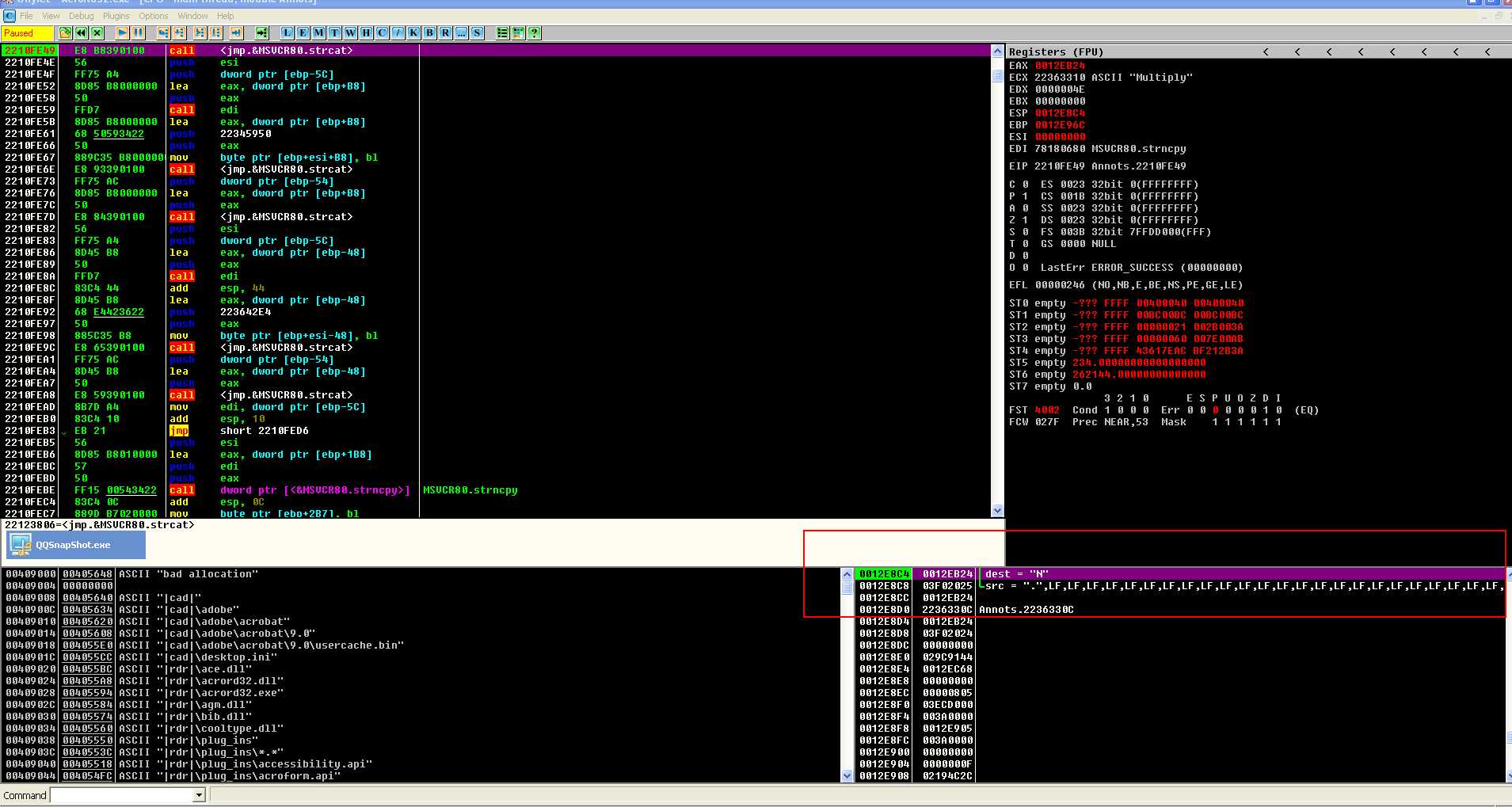Click the Trace into toolbar icon
The image size is (1512, 807).
pos(200,32)
